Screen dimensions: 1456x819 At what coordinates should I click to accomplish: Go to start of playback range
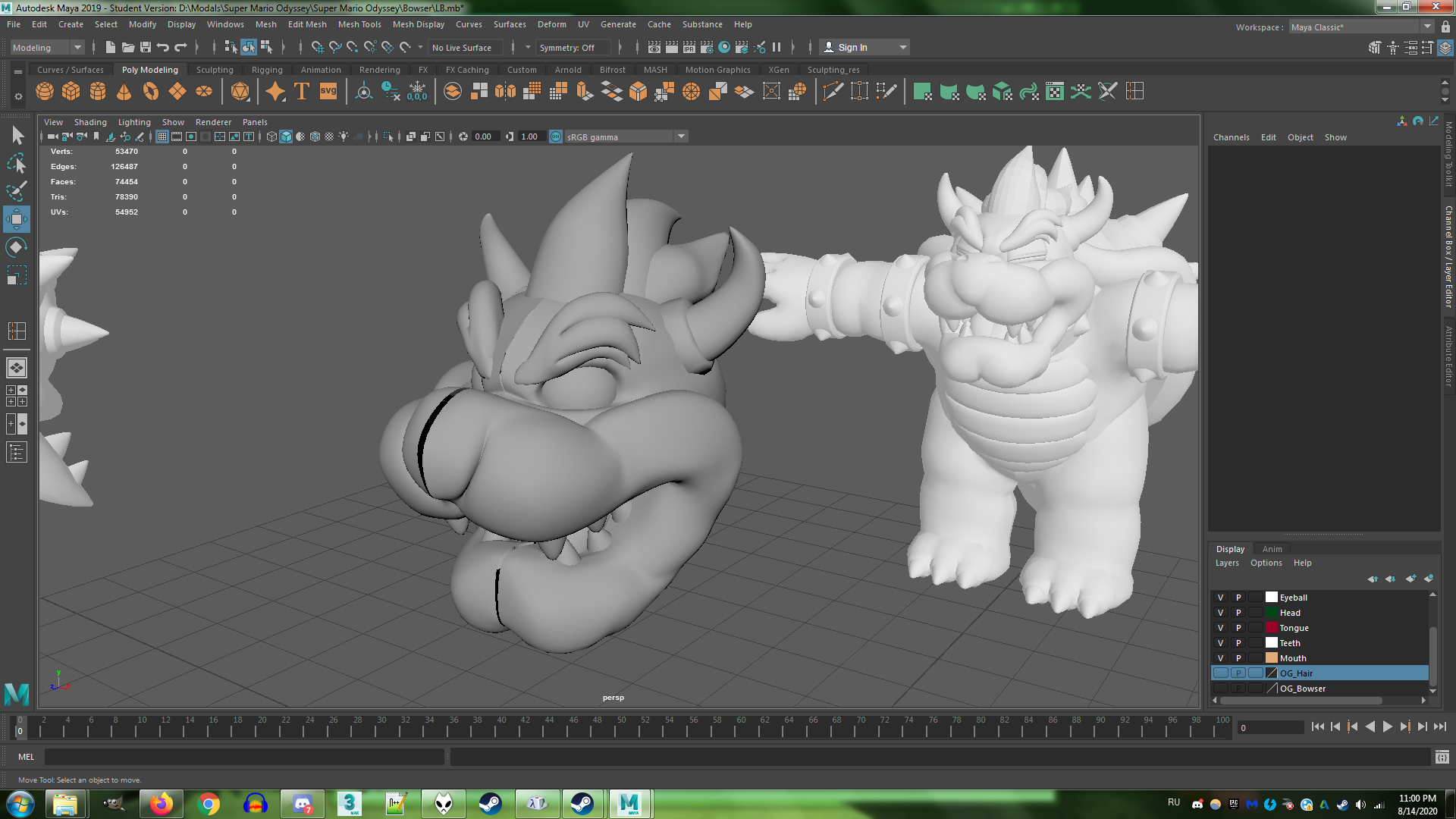pyautogui.click(x=1318, y=726)
